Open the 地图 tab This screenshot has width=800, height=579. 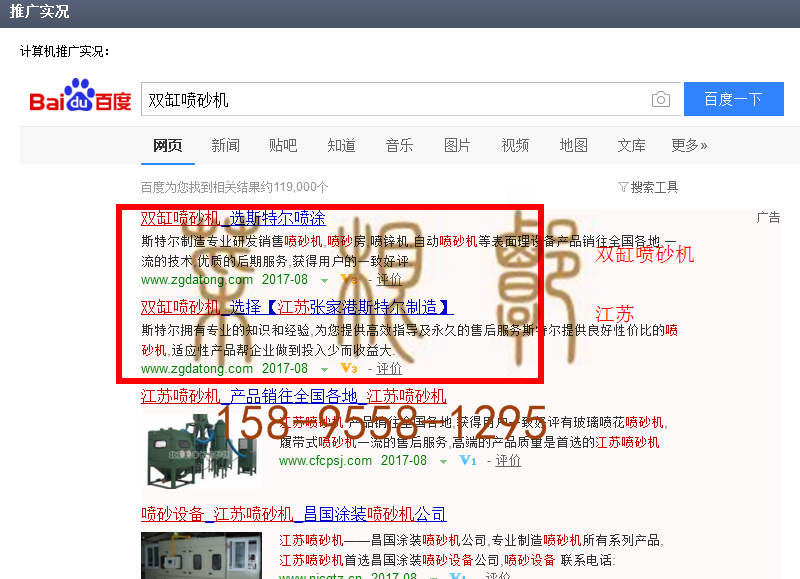[x=573, y=145]
